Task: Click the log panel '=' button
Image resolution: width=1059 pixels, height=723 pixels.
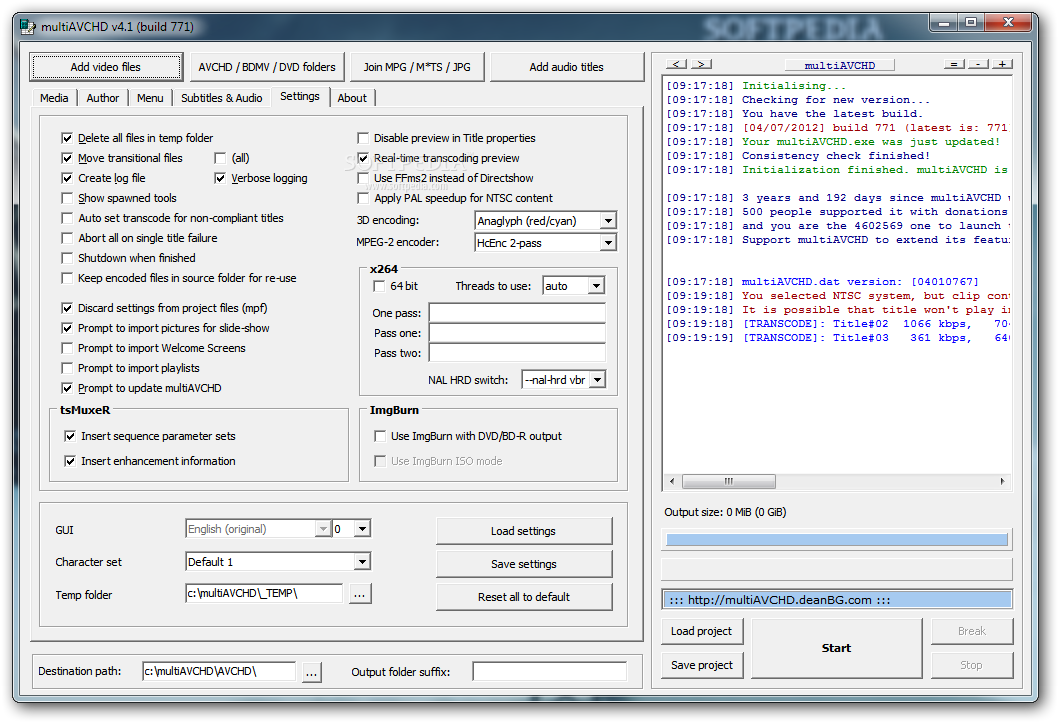Action: tap(954, 64)
